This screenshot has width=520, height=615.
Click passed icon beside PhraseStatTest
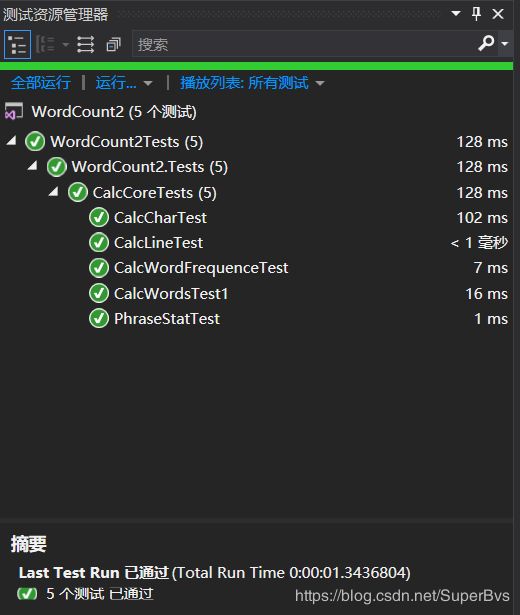point(99,319)
